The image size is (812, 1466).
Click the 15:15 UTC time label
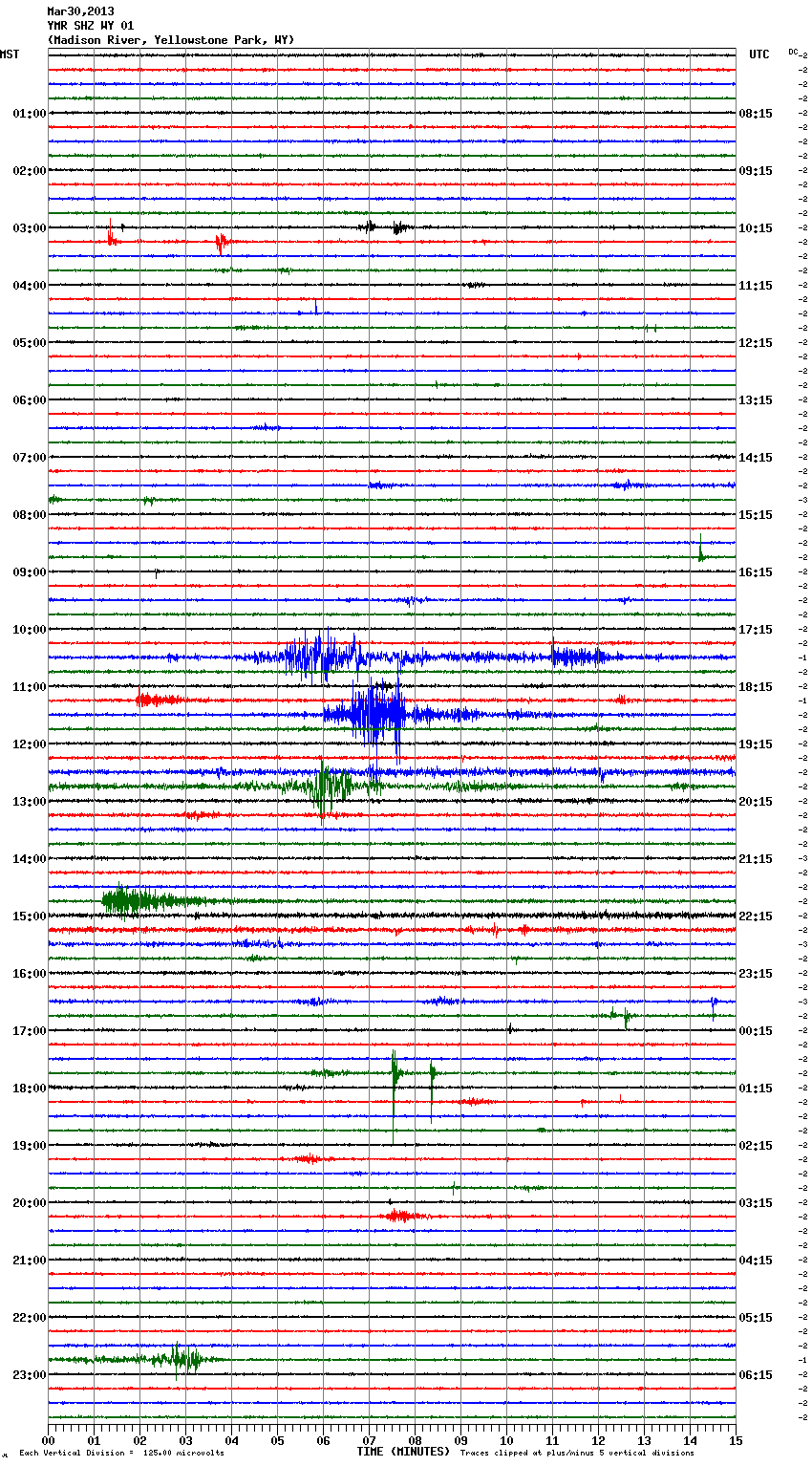[x=756, y=515]
